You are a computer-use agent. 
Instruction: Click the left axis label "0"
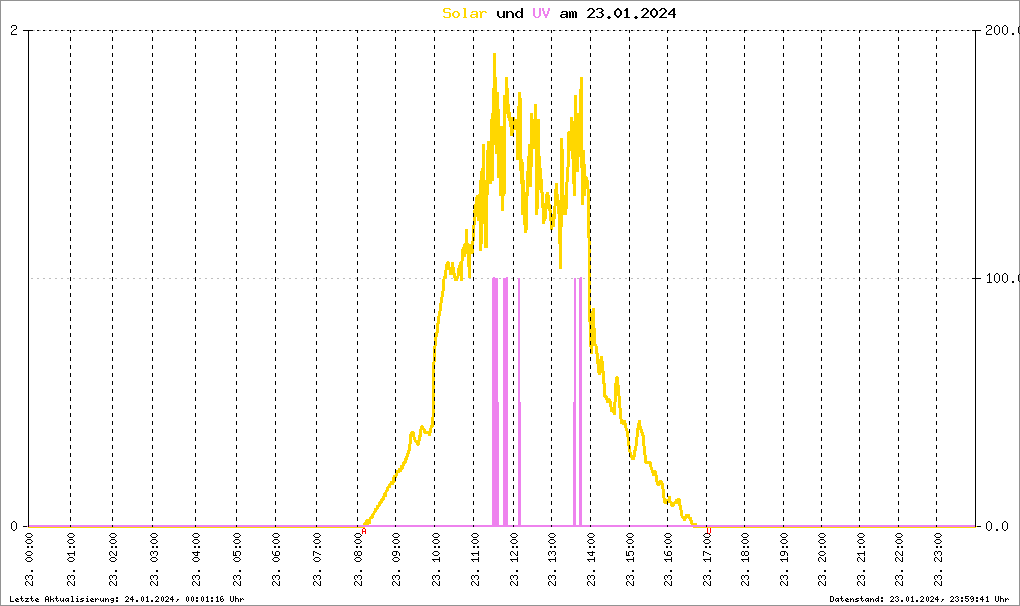[x=14, y=526]
